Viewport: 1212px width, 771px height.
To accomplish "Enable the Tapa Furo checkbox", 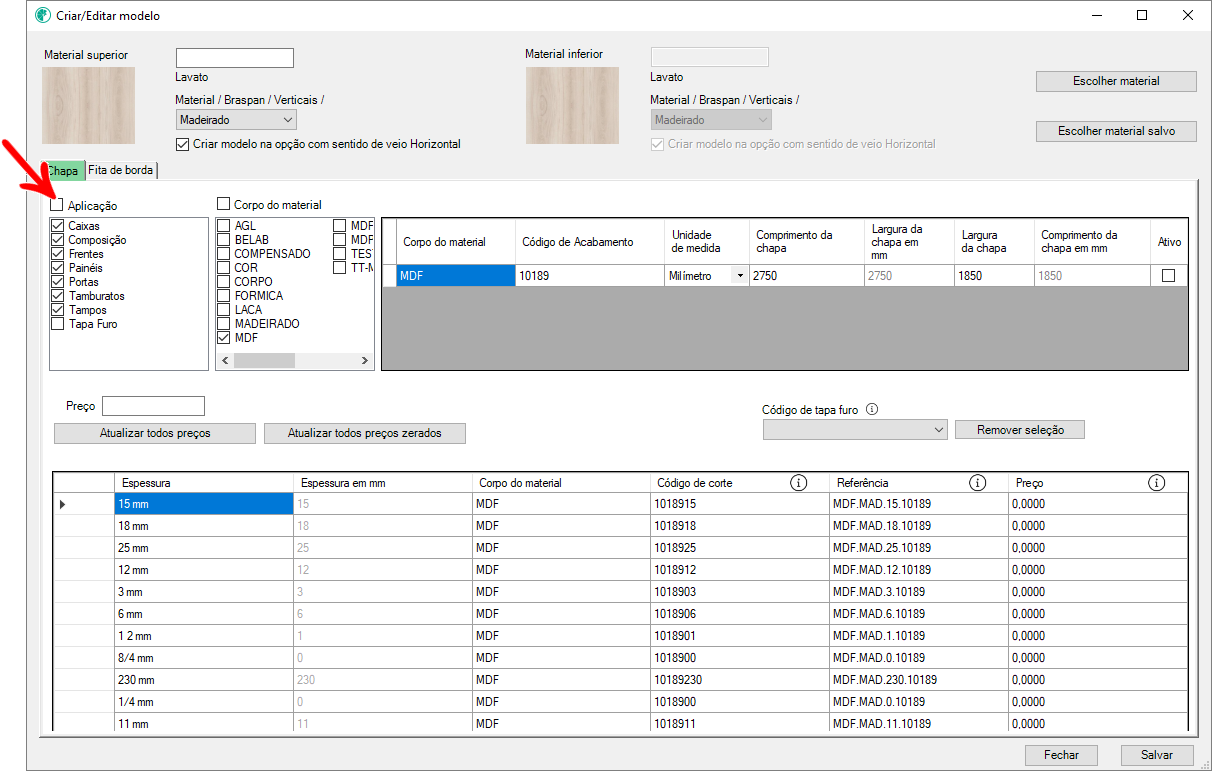I will [x=57, y=324].
